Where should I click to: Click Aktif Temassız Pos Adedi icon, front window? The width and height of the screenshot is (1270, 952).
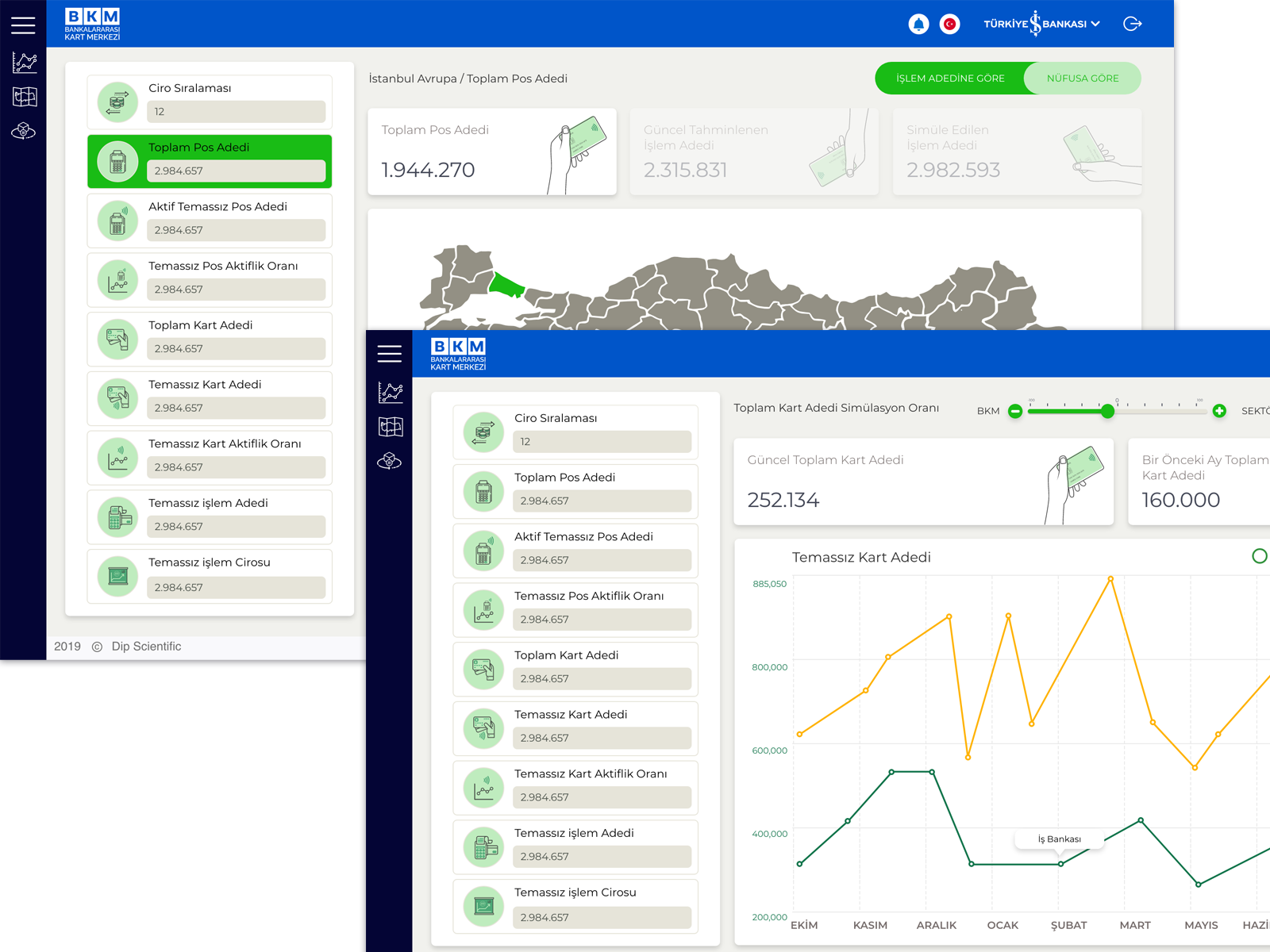pyautogui.click(x=483, y=551)
